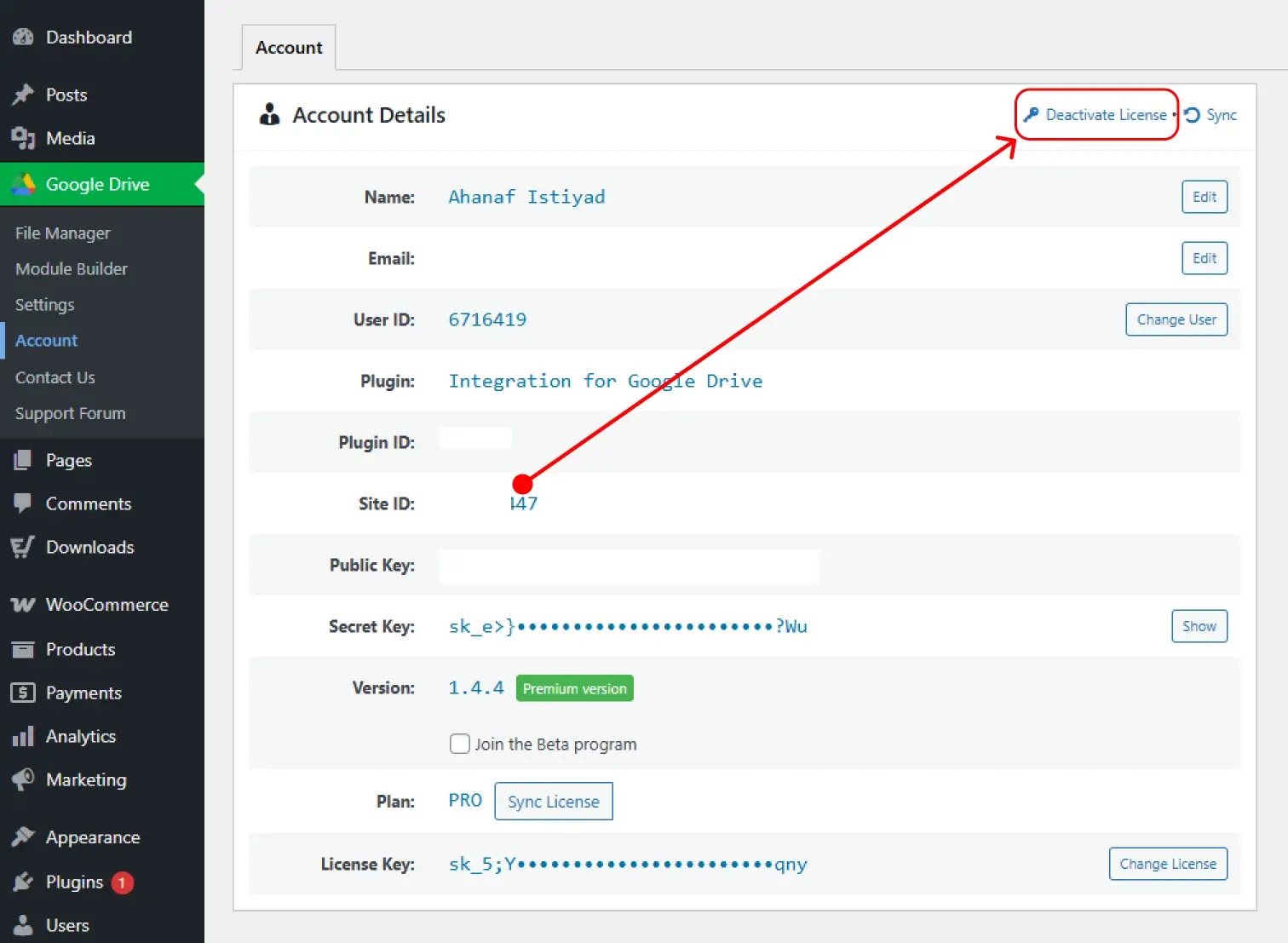Switch to the Account tab
Viewport: 1288px width, 943px height.
click(x=288, y=47)
